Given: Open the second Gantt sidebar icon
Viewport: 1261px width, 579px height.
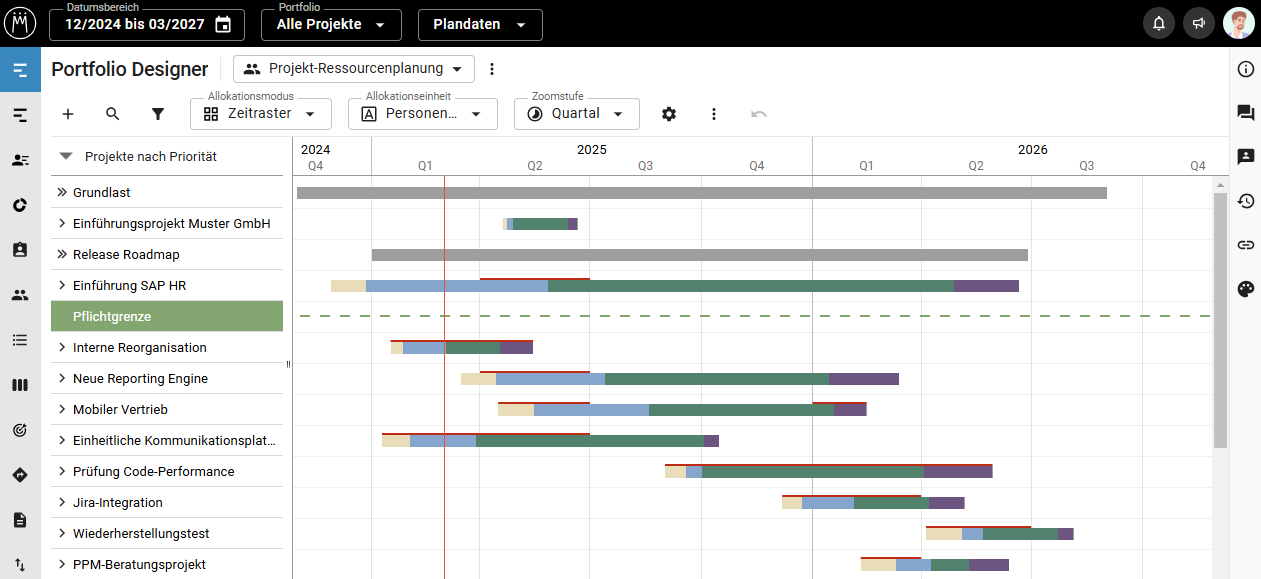Looking at the screenshot, I should pos(20,115).
